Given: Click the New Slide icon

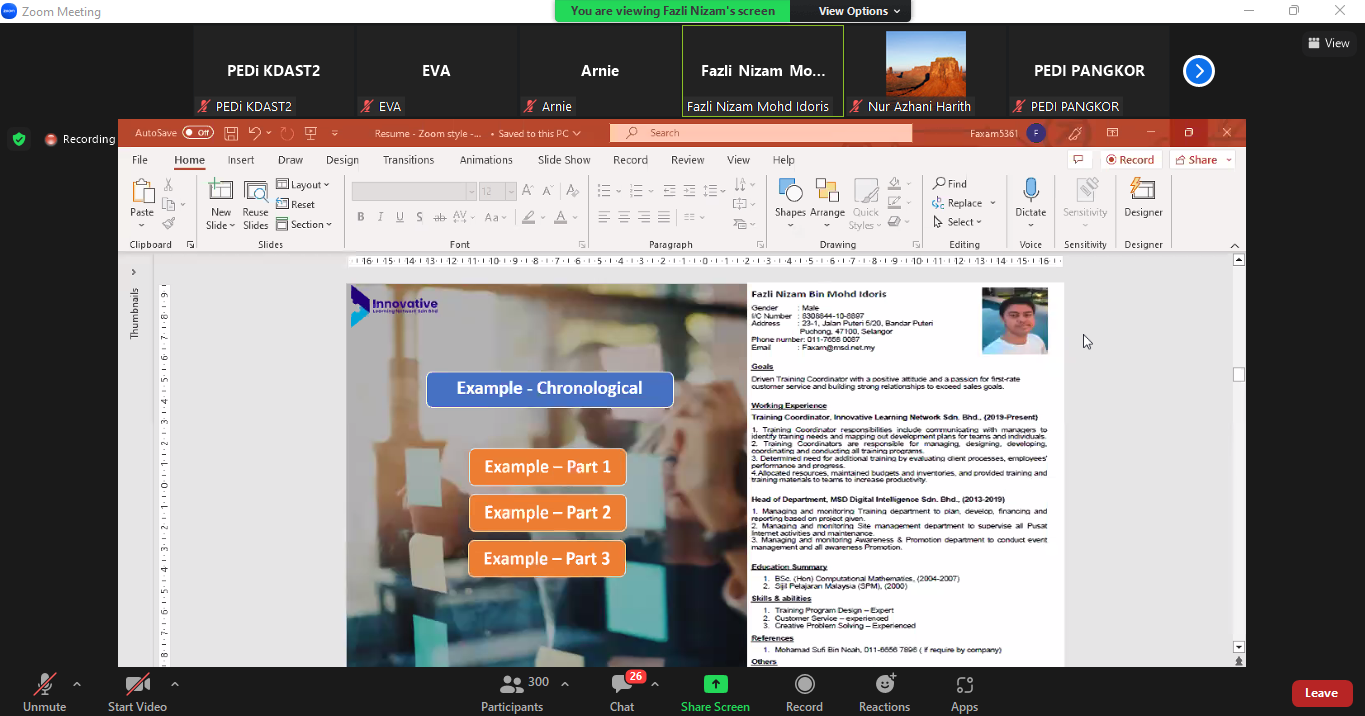Looking at the screenshot, I should [x=220, y=192].
